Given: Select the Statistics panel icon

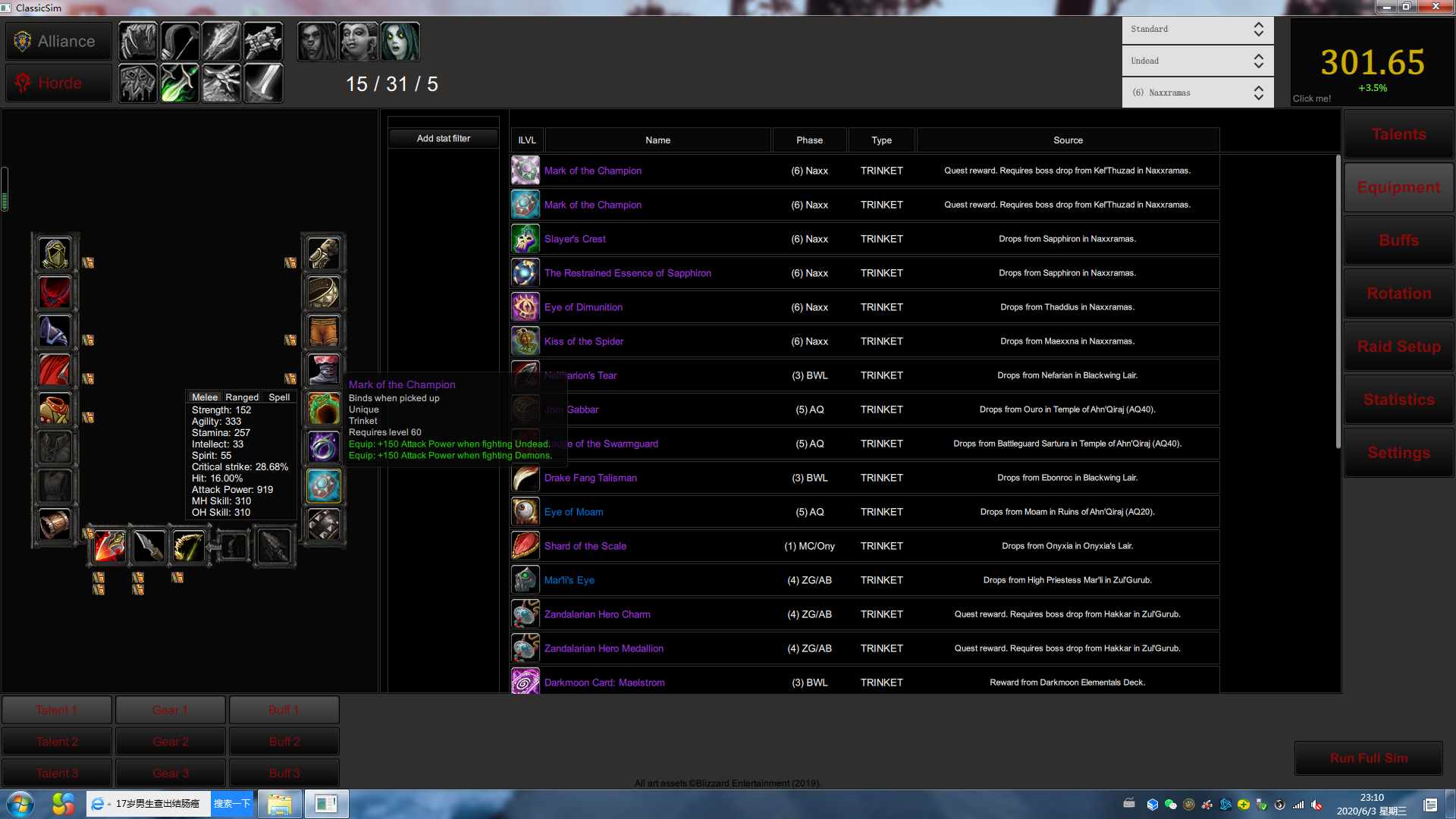Looking at the screenshot, I should [1397, 399].
